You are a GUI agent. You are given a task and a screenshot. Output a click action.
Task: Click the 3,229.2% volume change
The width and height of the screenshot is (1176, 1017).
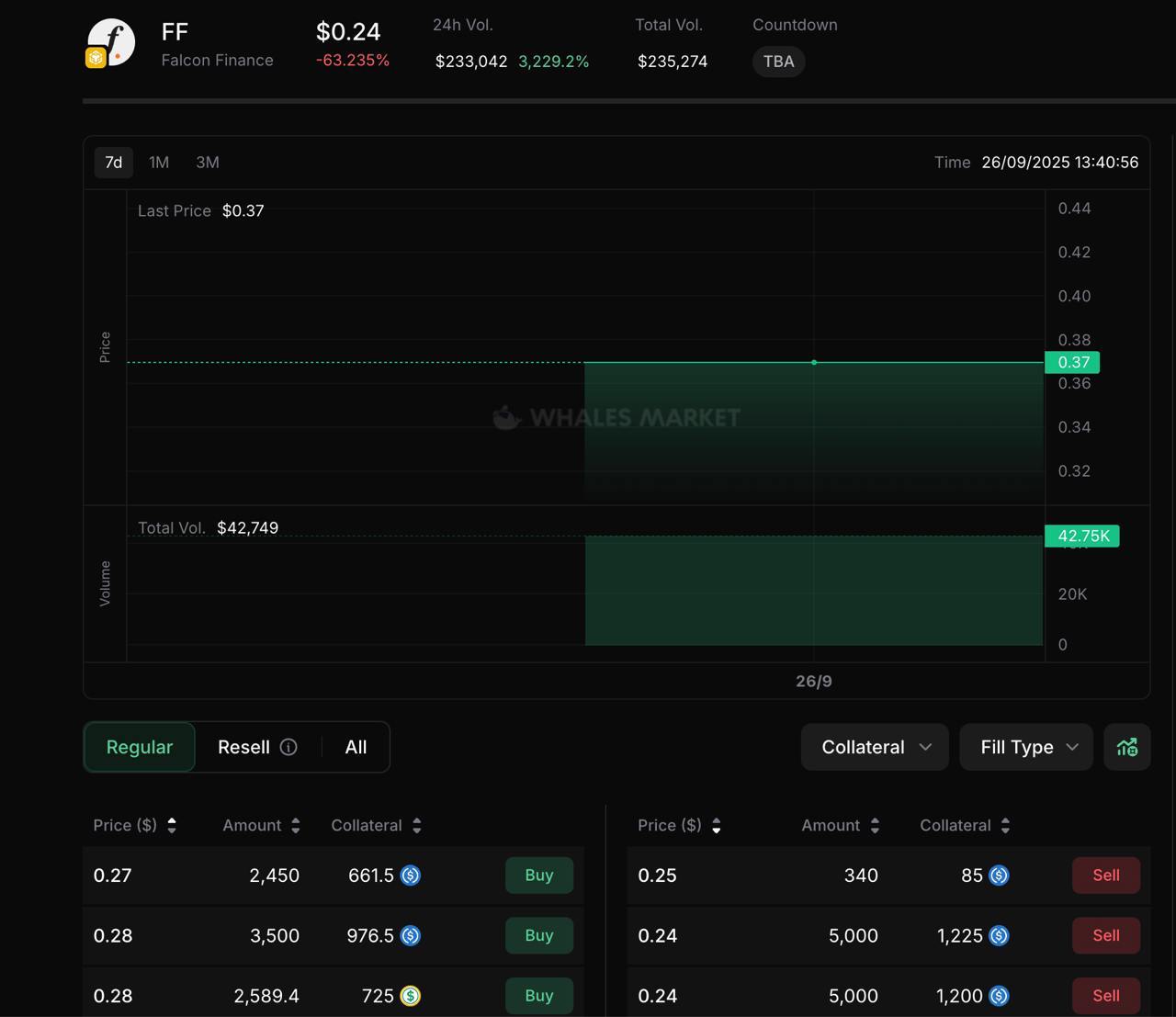pos(554,62)
